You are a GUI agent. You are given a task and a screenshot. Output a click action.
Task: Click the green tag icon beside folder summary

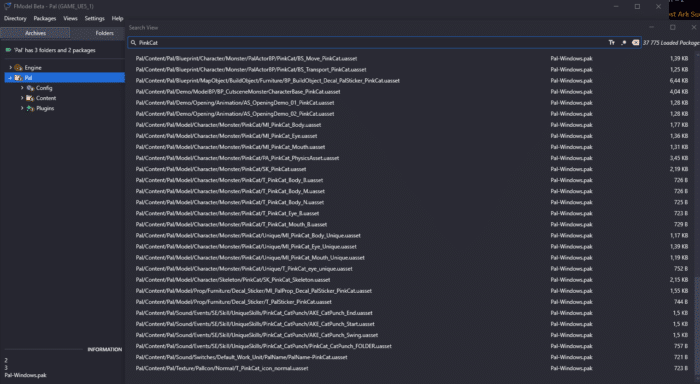pos(8,50)
